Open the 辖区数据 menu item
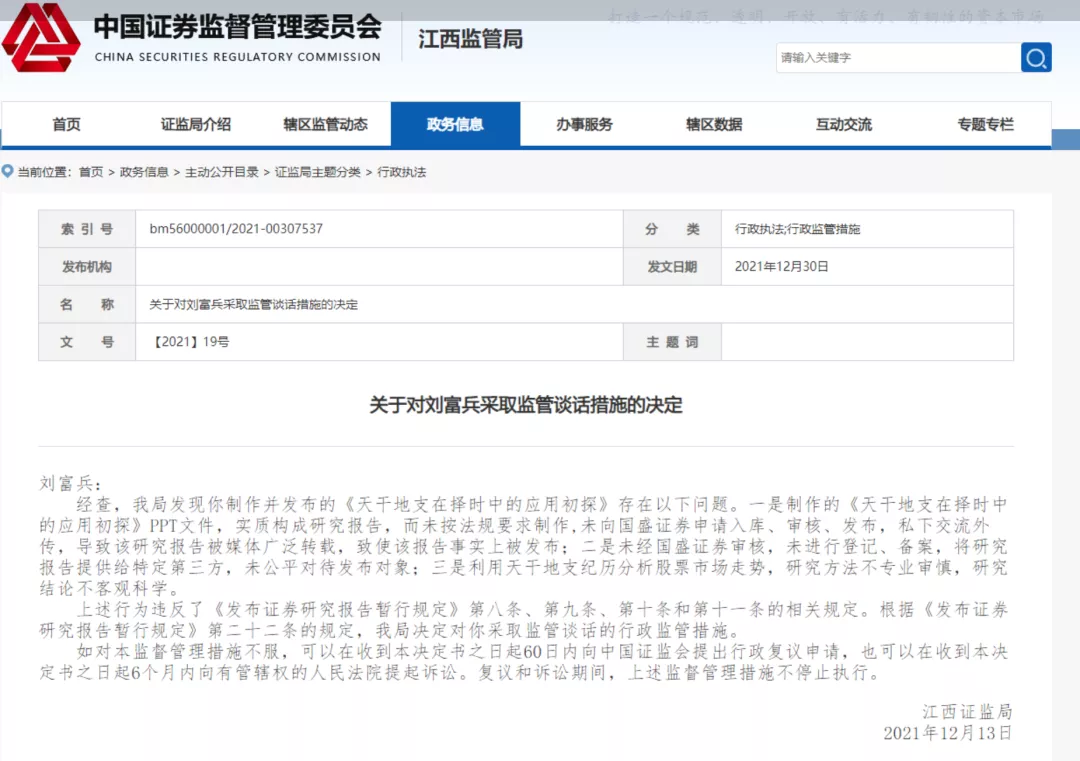The width and height of the screenshot is (1080, 761). tap(714, 125)
